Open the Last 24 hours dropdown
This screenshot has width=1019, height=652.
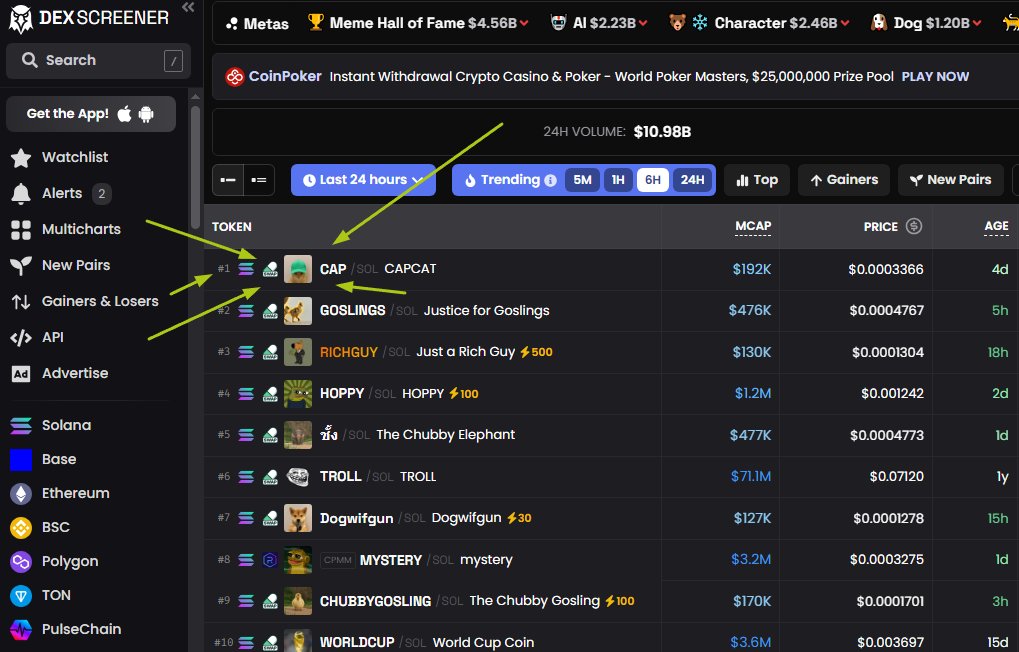363,180
